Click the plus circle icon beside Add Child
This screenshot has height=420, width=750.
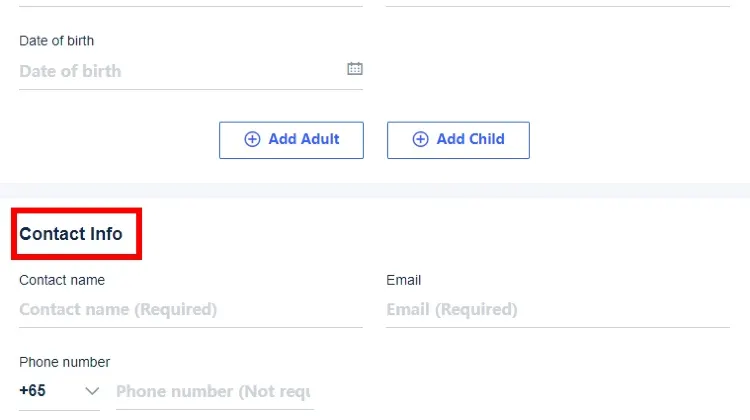click(420, 139)
